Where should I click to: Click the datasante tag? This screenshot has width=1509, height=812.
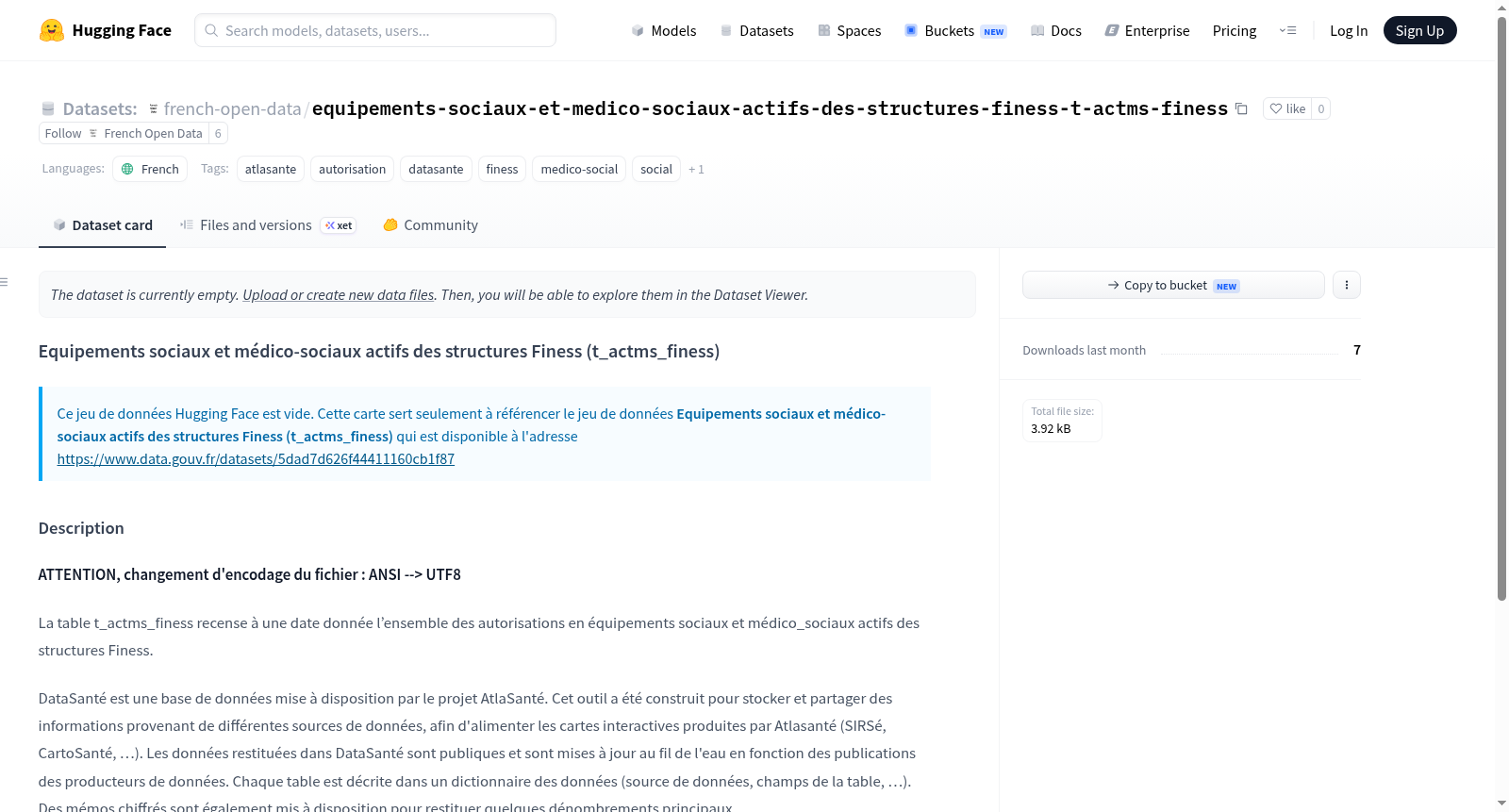436,169
